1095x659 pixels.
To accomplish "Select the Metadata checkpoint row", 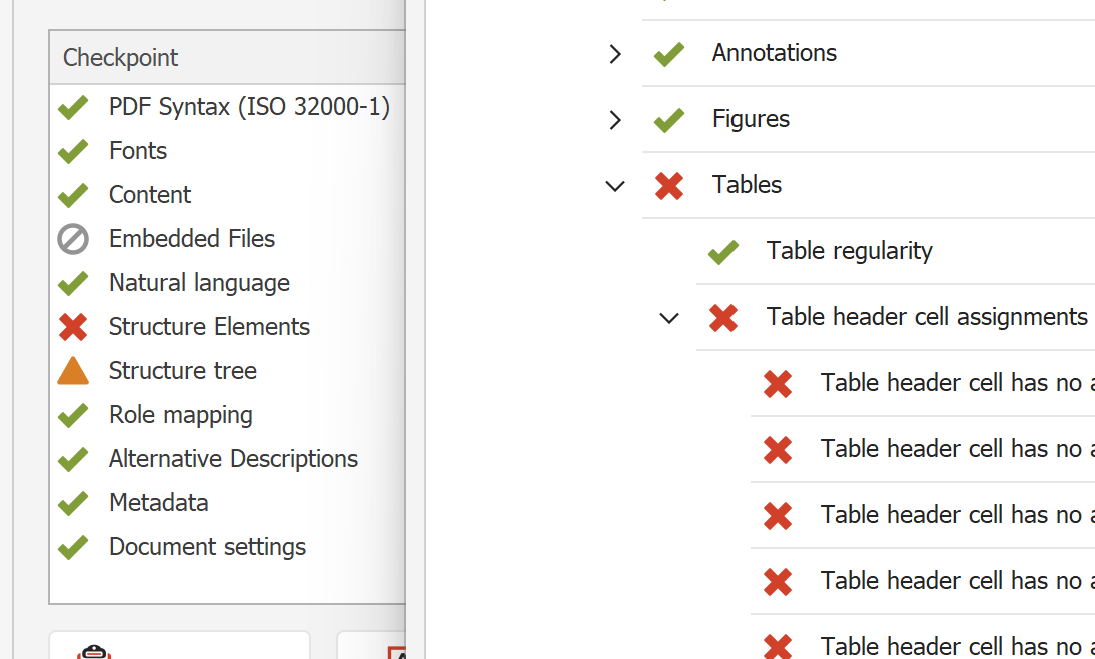I will click(158, 503).
